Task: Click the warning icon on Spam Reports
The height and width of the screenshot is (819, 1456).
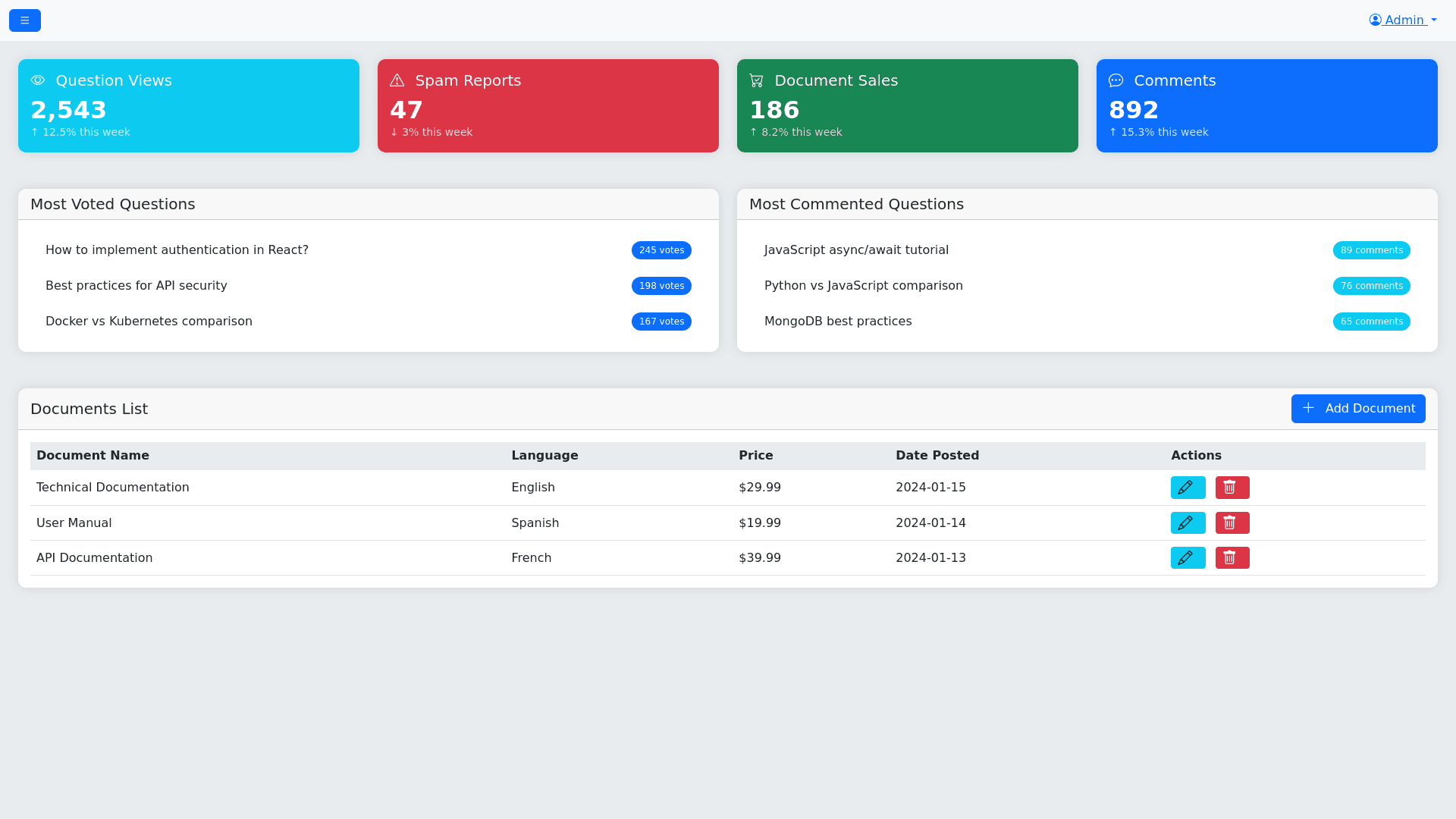Action: coord(397,80)
